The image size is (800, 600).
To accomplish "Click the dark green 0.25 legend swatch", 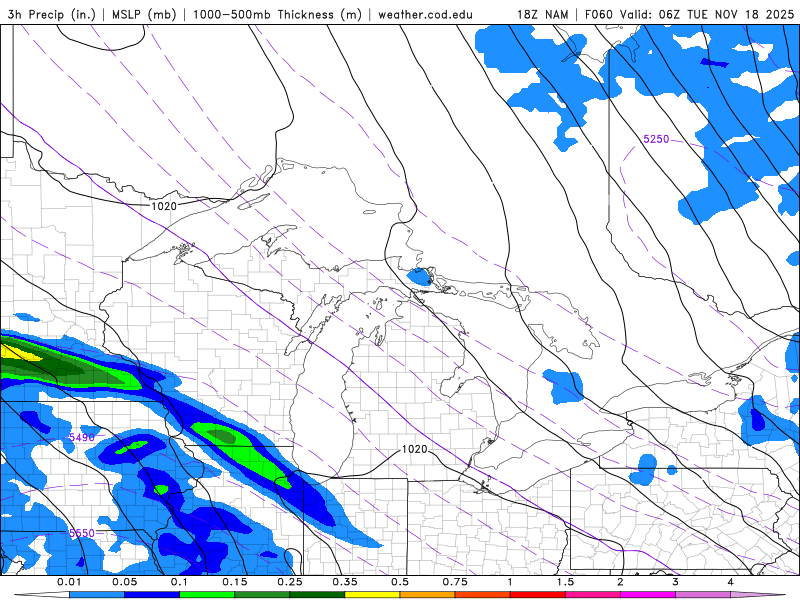I will click(x=317, y=595).
